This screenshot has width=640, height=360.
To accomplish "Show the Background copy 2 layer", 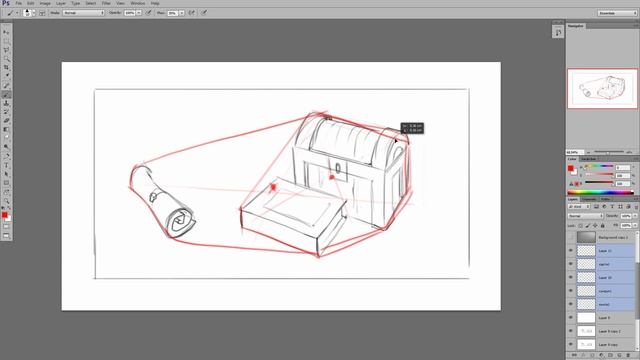I will click(571, 237).
